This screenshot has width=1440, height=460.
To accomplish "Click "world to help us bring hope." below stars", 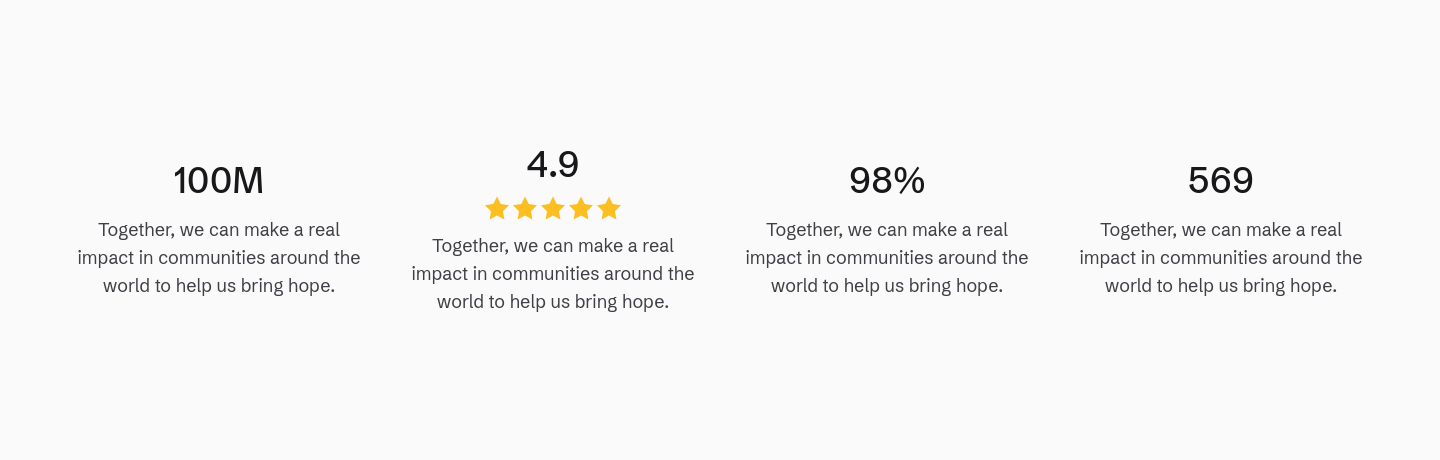I will pos(553,302).
